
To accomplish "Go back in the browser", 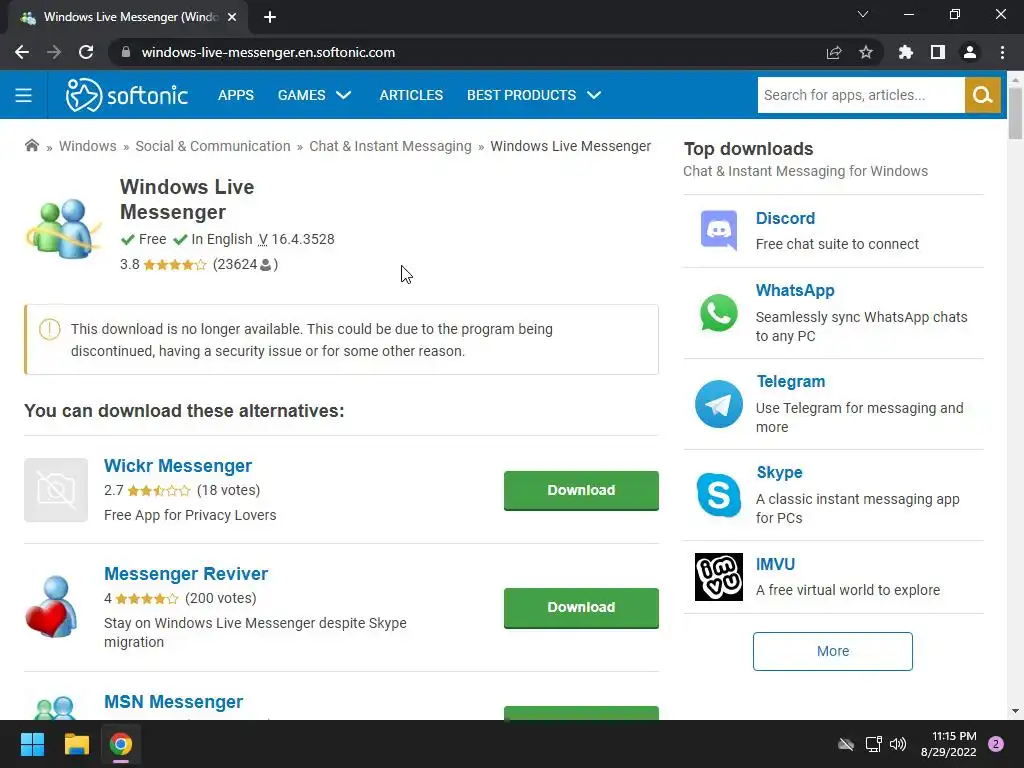I will click(x=22, y=52).
